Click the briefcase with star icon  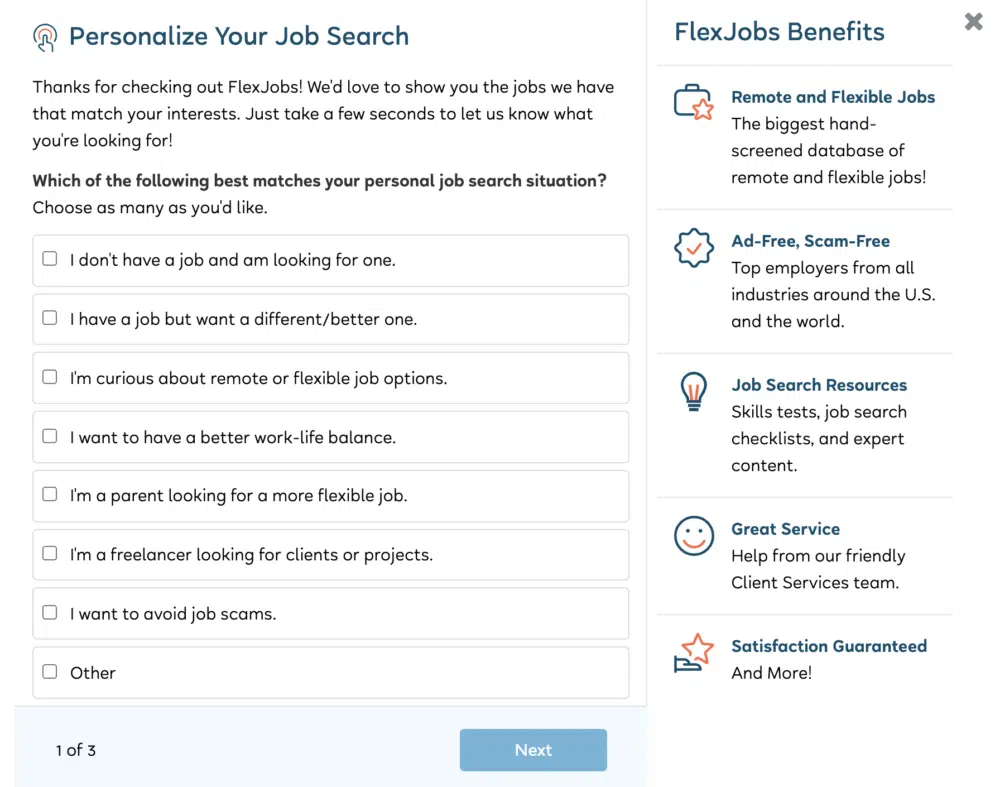(694, 102)
